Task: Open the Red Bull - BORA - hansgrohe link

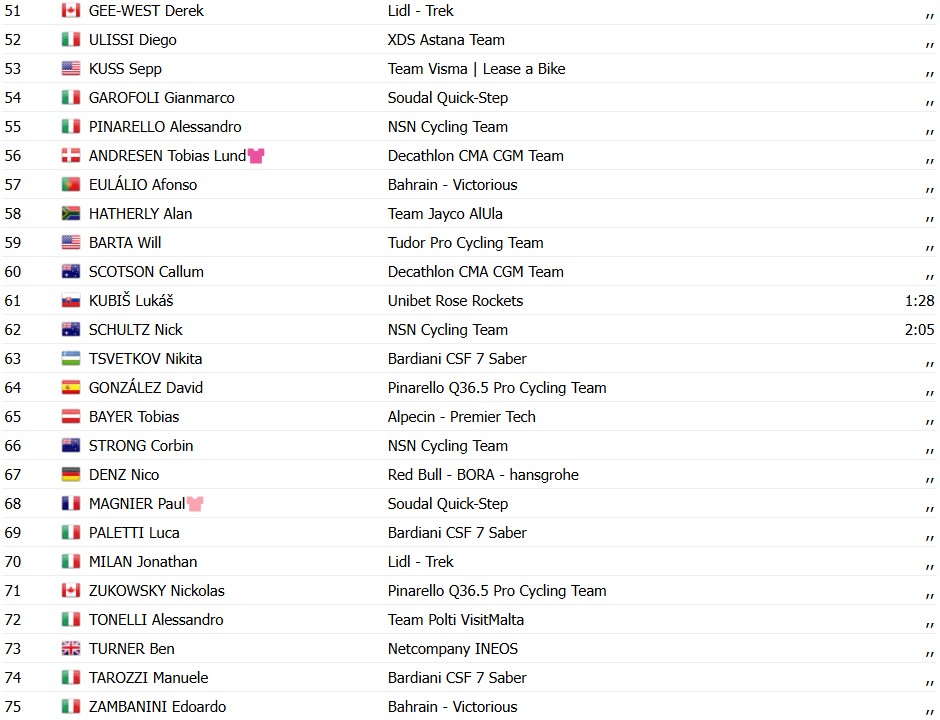Action: (483, 475)
